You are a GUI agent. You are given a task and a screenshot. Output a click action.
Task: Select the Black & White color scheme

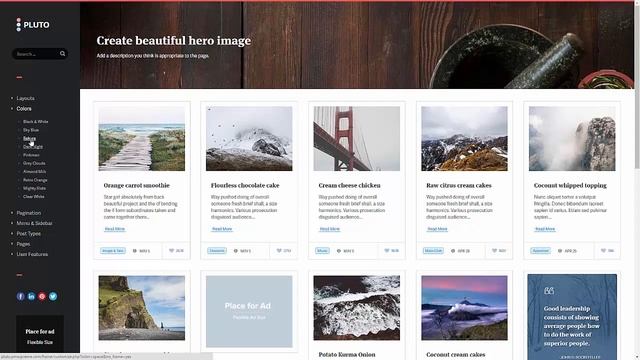[x=36, y=122]
